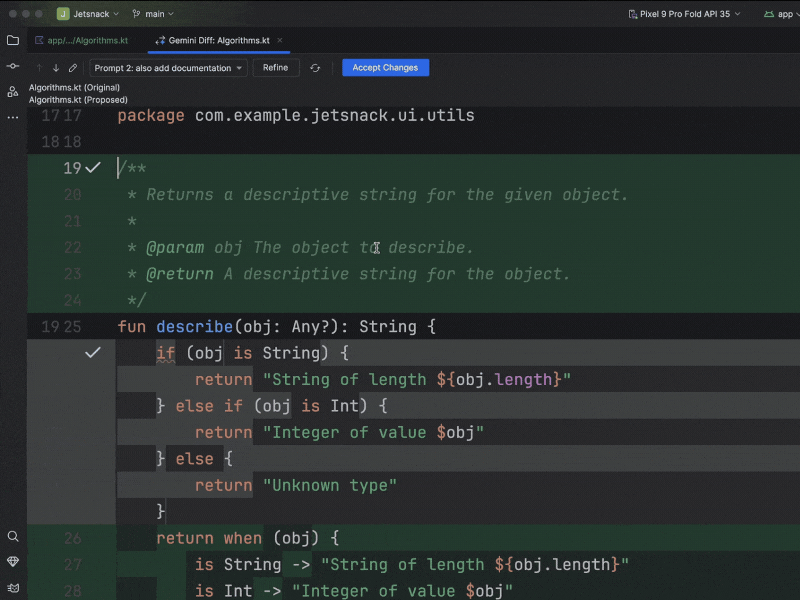Jump to previous difference arrow
Viewport: 800px width, 600px height.
(39, 68)
